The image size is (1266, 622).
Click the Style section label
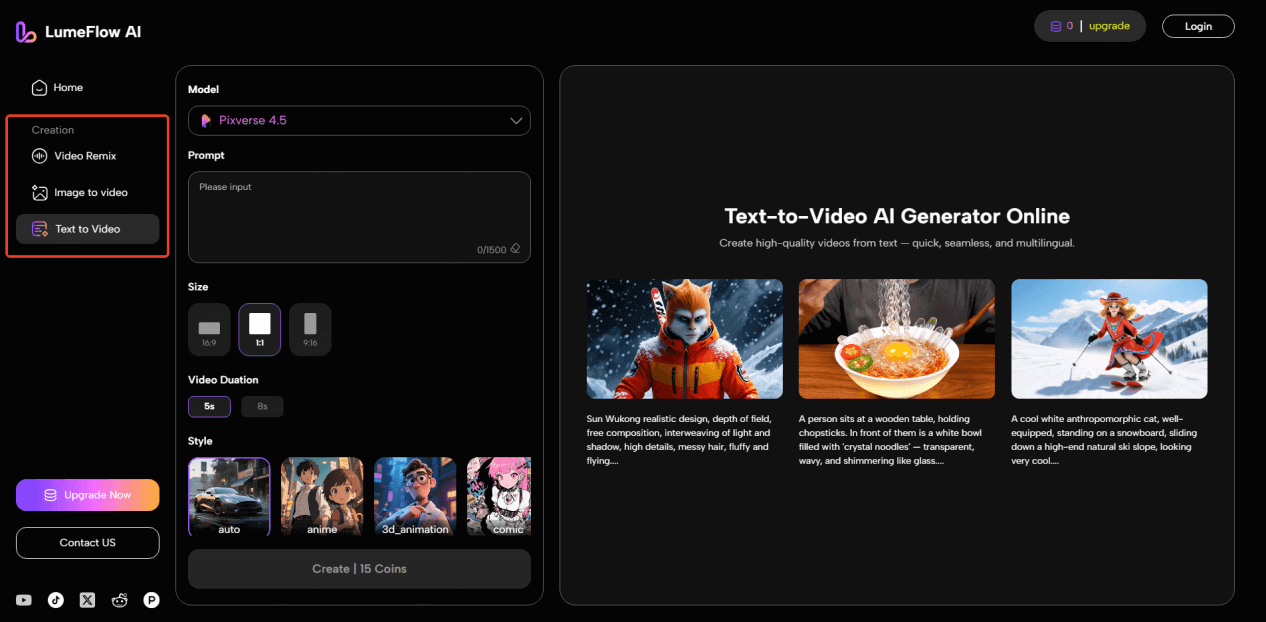[200, 441]
